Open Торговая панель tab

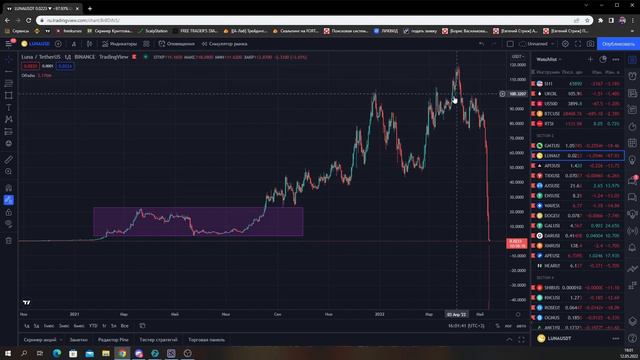click(207, 340)
